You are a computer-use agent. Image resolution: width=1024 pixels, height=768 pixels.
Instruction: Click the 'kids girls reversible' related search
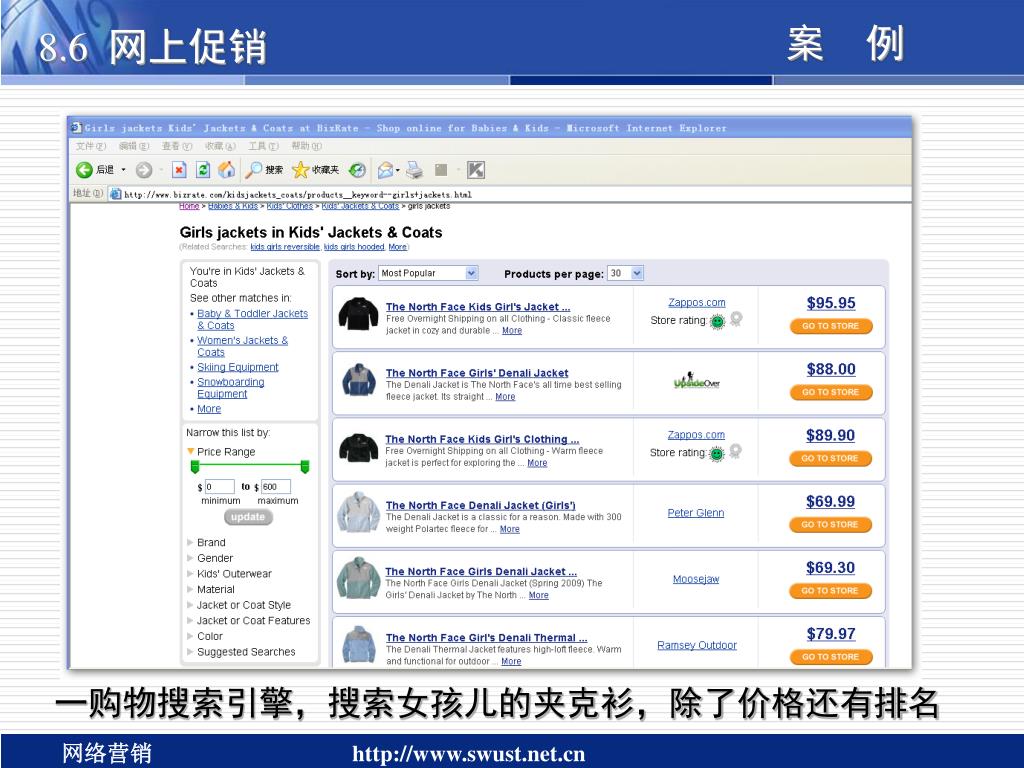click(285, 247)
